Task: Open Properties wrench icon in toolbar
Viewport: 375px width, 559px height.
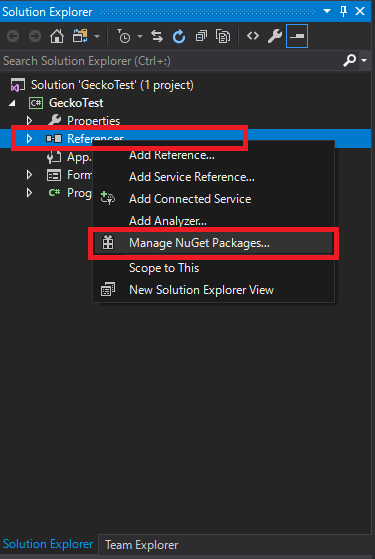Action: point(275,36)
